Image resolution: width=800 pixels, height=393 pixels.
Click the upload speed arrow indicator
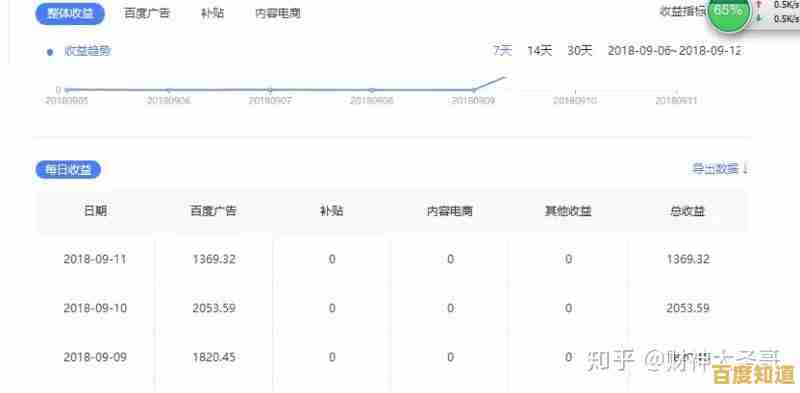(x=759, y=4)
